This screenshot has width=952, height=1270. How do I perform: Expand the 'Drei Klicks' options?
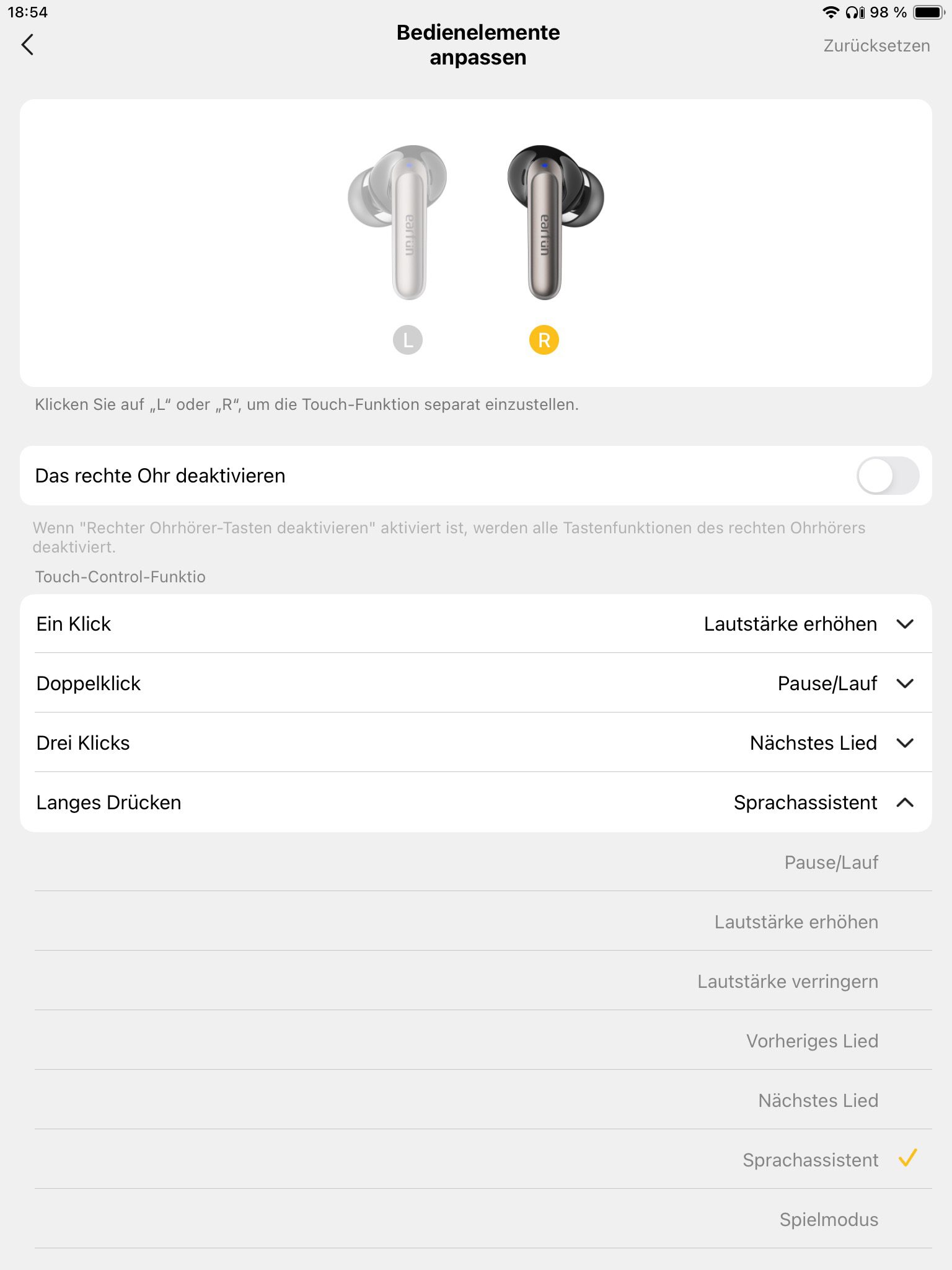905,743
